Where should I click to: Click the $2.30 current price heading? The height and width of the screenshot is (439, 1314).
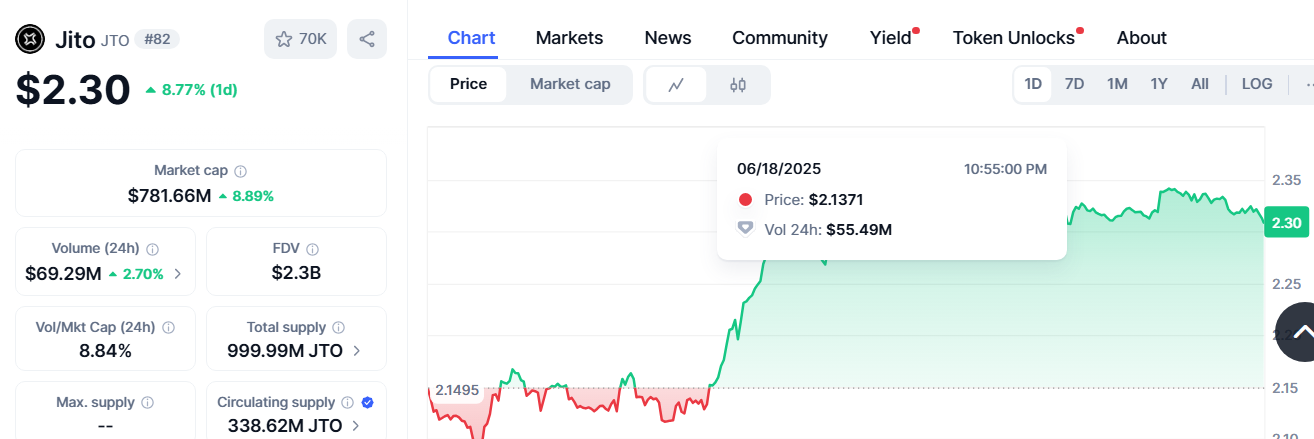pos(73,89)
